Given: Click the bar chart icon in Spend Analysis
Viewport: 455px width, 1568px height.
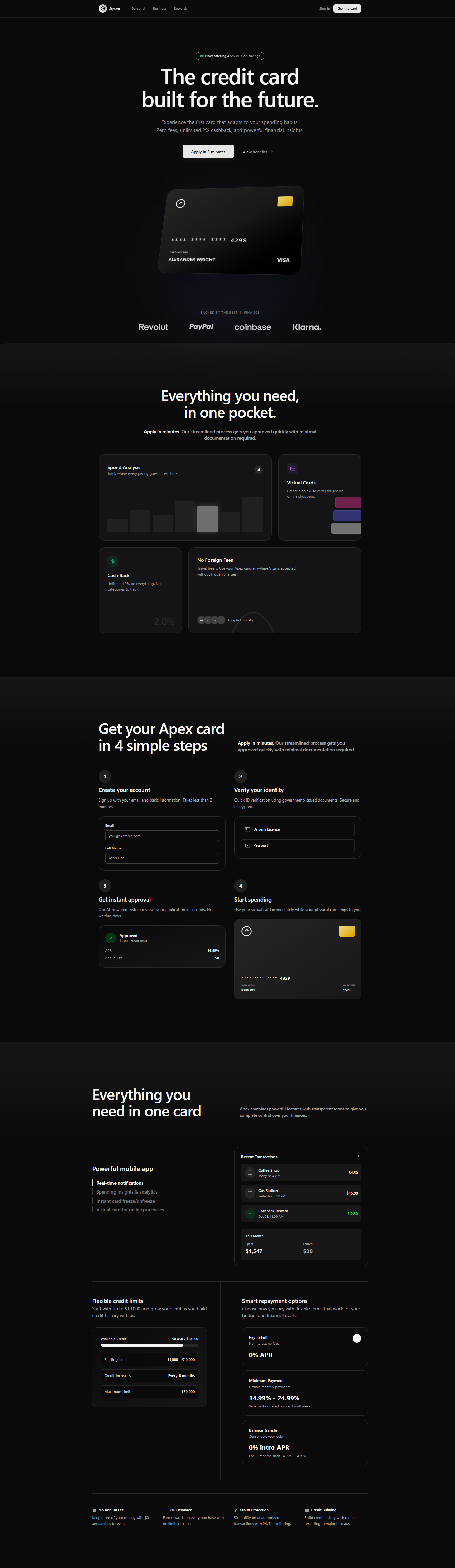Looking at the screenshot, I should [x=258, y=469].
